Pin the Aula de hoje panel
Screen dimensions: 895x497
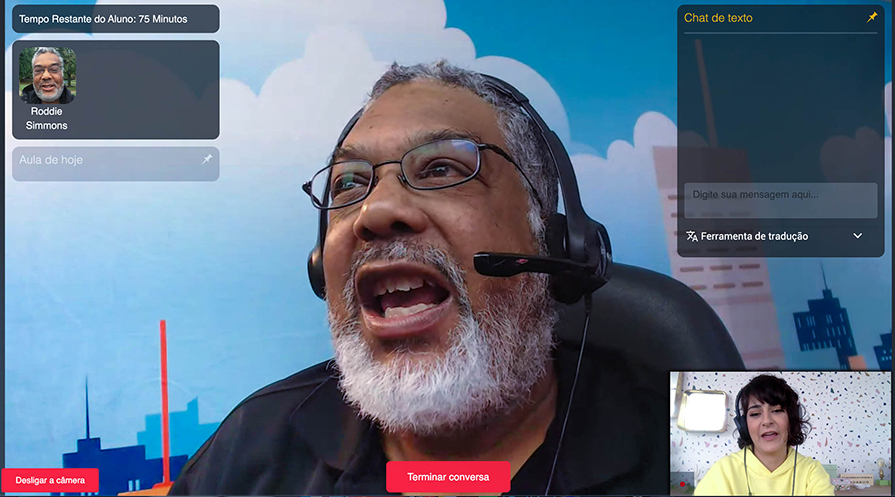207,159
